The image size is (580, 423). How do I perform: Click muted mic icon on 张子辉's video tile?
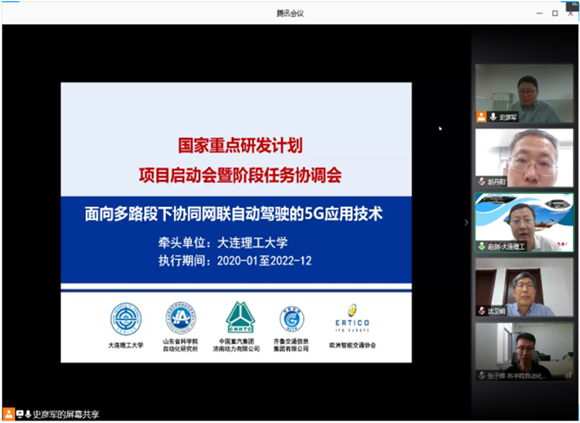coord(482,376)
